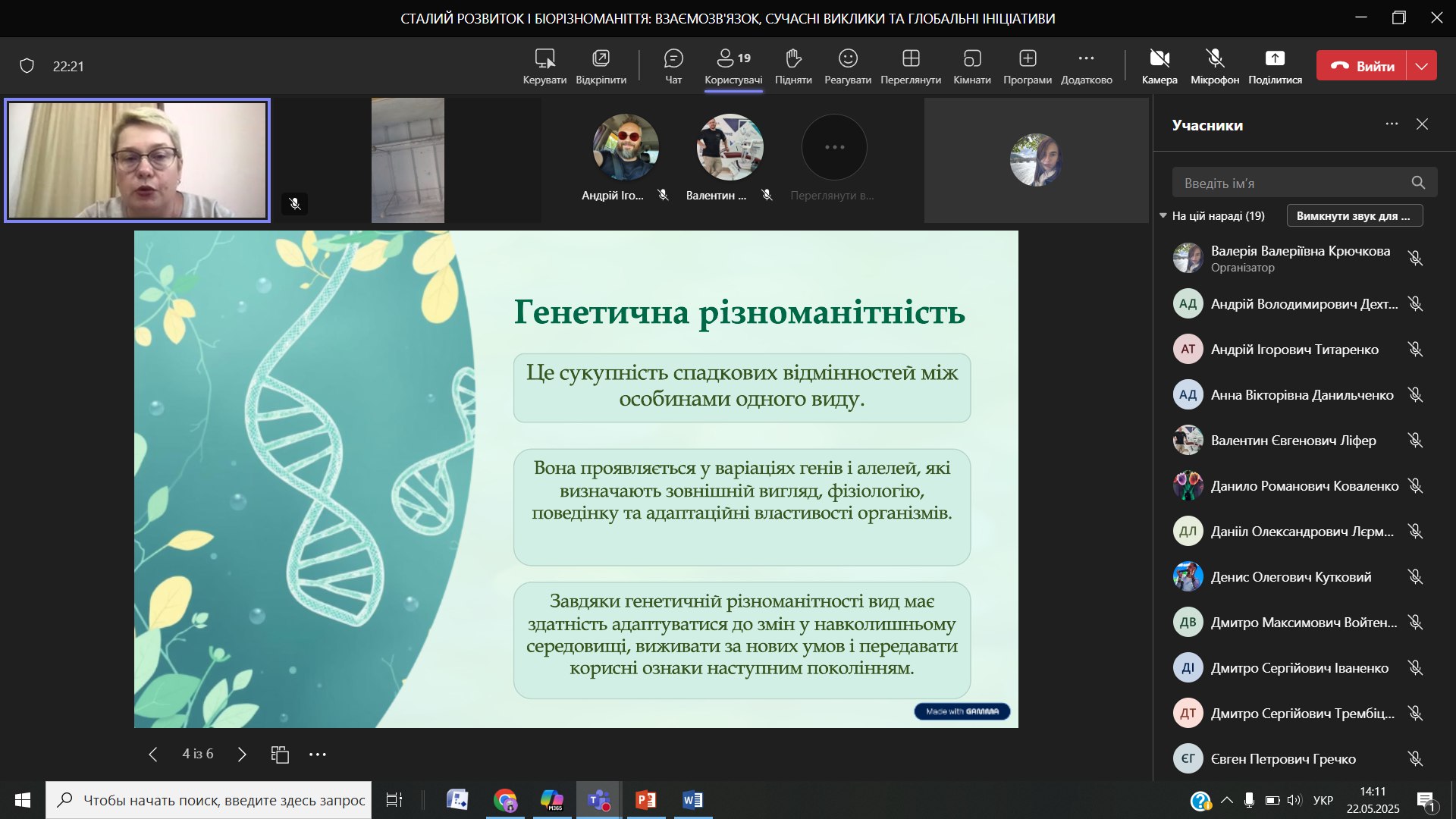Image resolution: width=1456 pixels, height=819 pixels.
Task: Toggle the participants (Користувачі) panel
Action: (x=733, y=66)
